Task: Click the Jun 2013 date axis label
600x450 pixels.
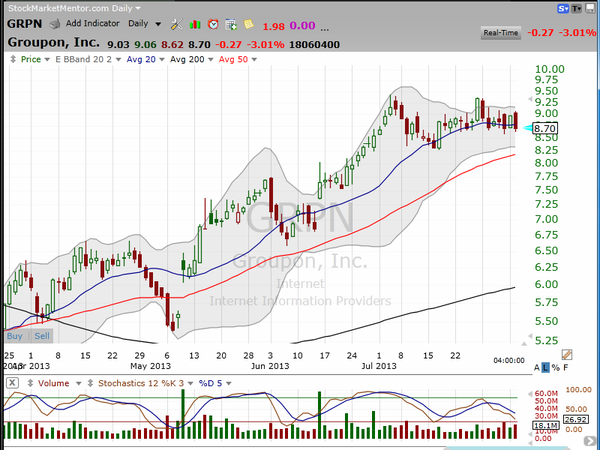Action: click(x=270, y=366)
